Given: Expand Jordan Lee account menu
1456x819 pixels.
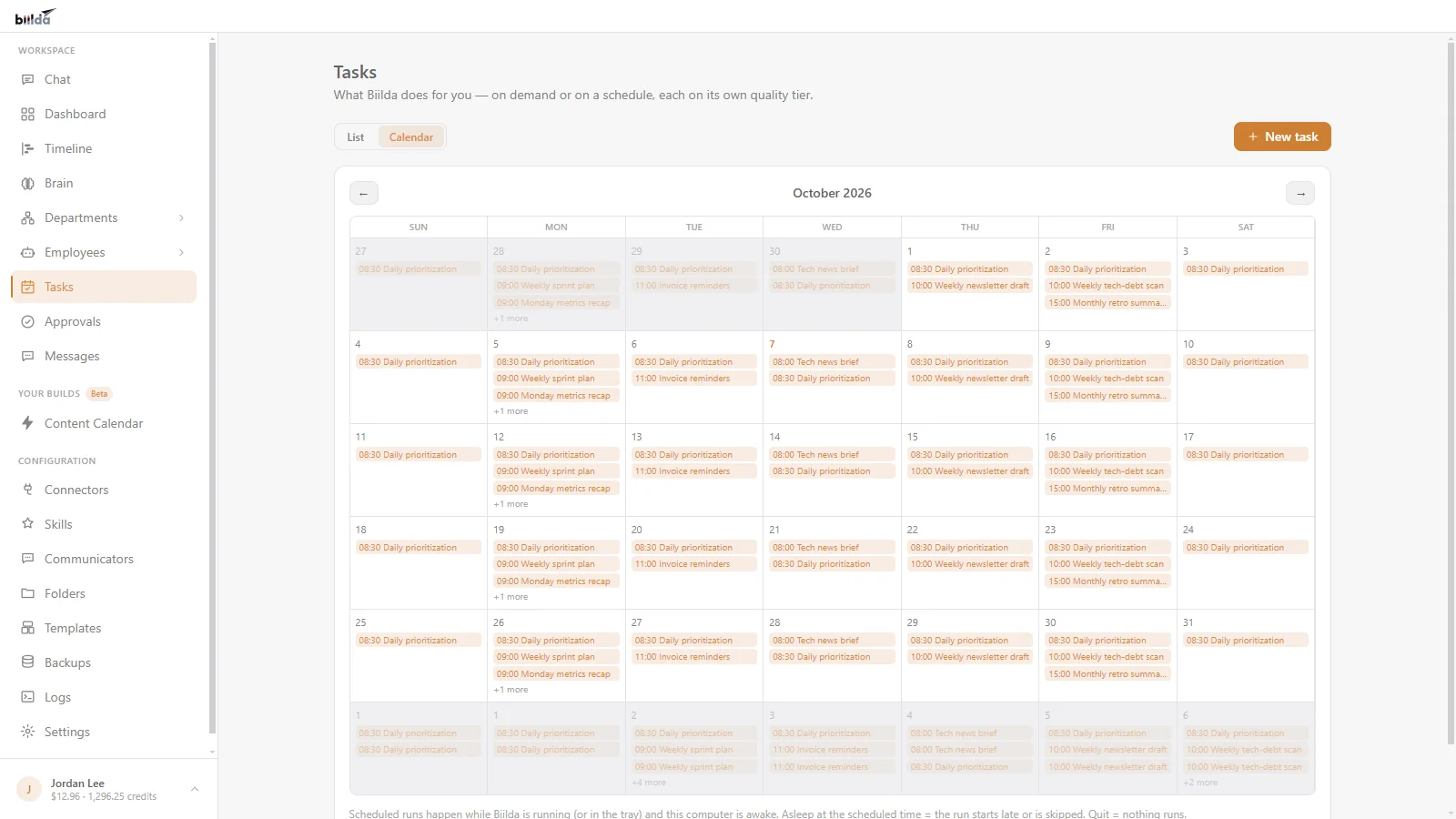Looking at the screenshot, I should click(x=194, y=789).
